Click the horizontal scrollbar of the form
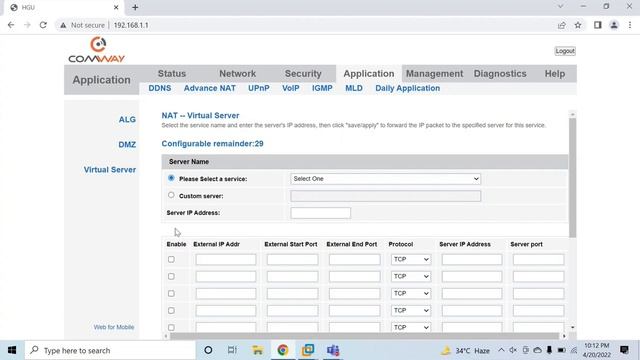The width and height of the screenshot is (640, 360). [364, 336]
